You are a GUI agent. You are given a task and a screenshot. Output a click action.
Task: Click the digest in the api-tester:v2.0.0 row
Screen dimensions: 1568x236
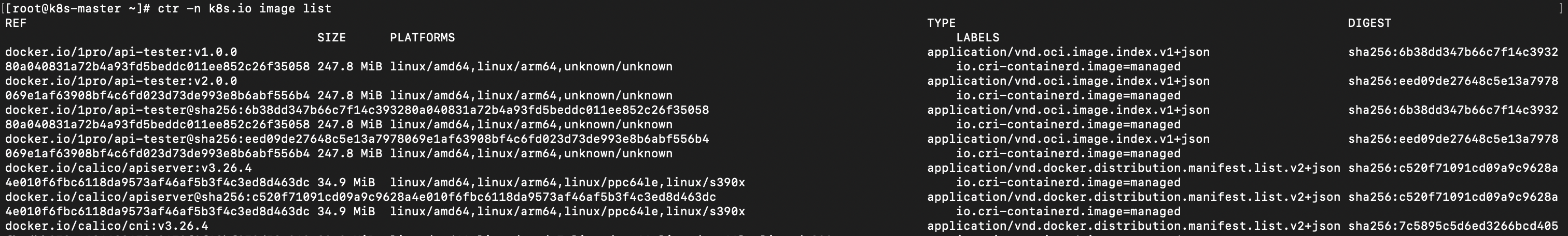[1452, 81]
